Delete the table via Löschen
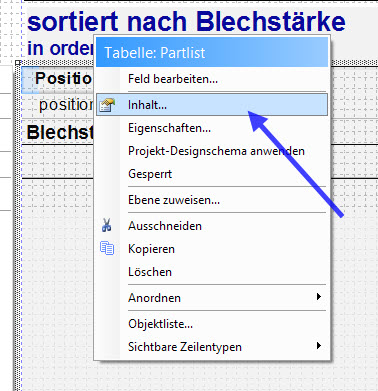This screenshot has height=391, width=378. pyautogui.click(x=212, y=272)
